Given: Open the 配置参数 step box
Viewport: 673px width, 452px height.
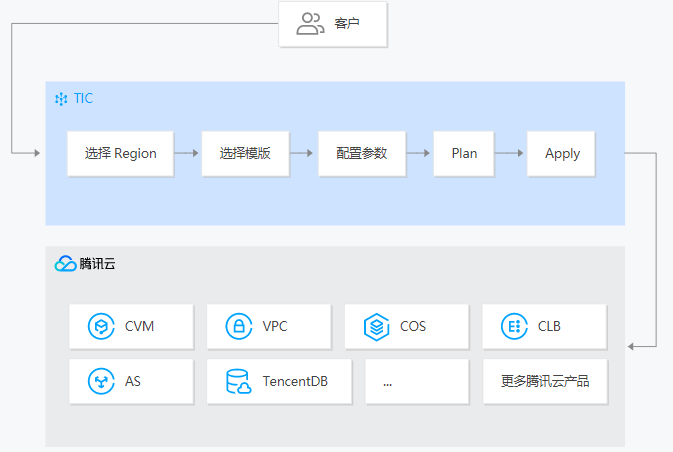Looking at the screenshot, I should (362, 154).
